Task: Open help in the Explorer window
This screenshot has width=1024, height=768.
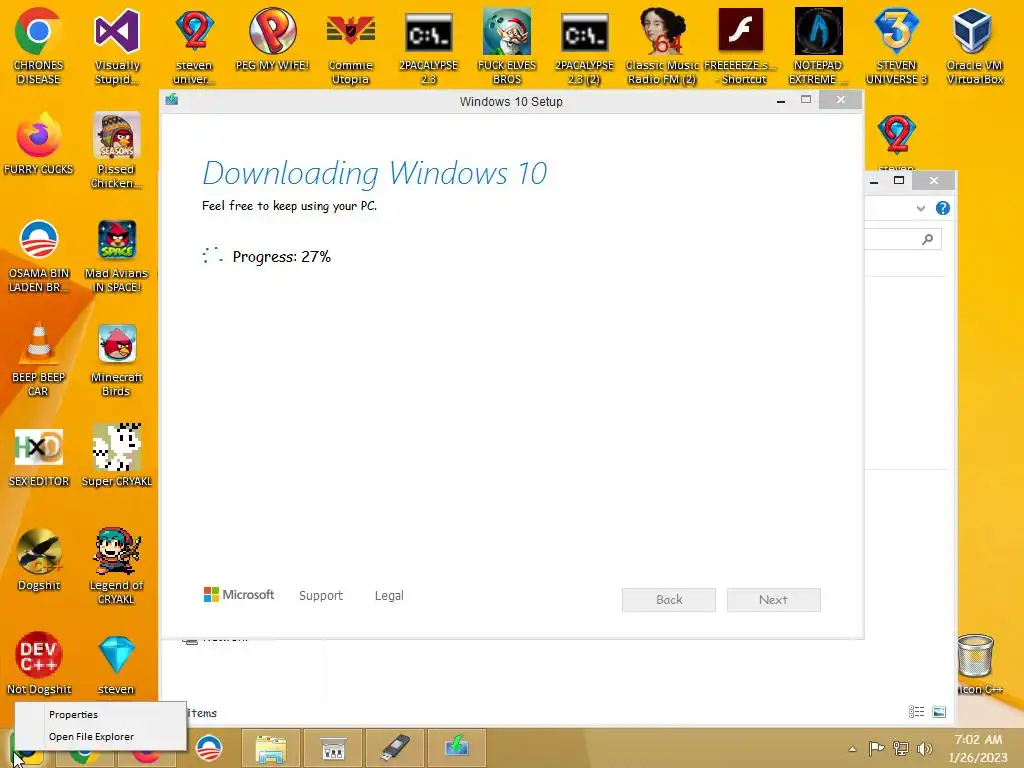Action: click(942, 208)
